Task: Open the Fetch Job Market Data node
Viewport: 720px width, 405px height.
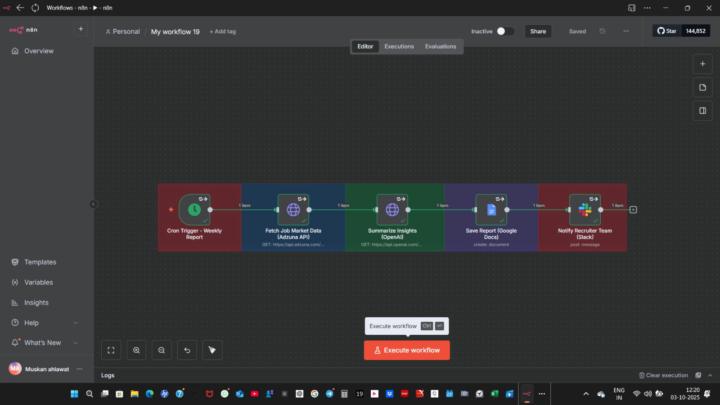Action: pyautogui.click(x=293, y=210)
